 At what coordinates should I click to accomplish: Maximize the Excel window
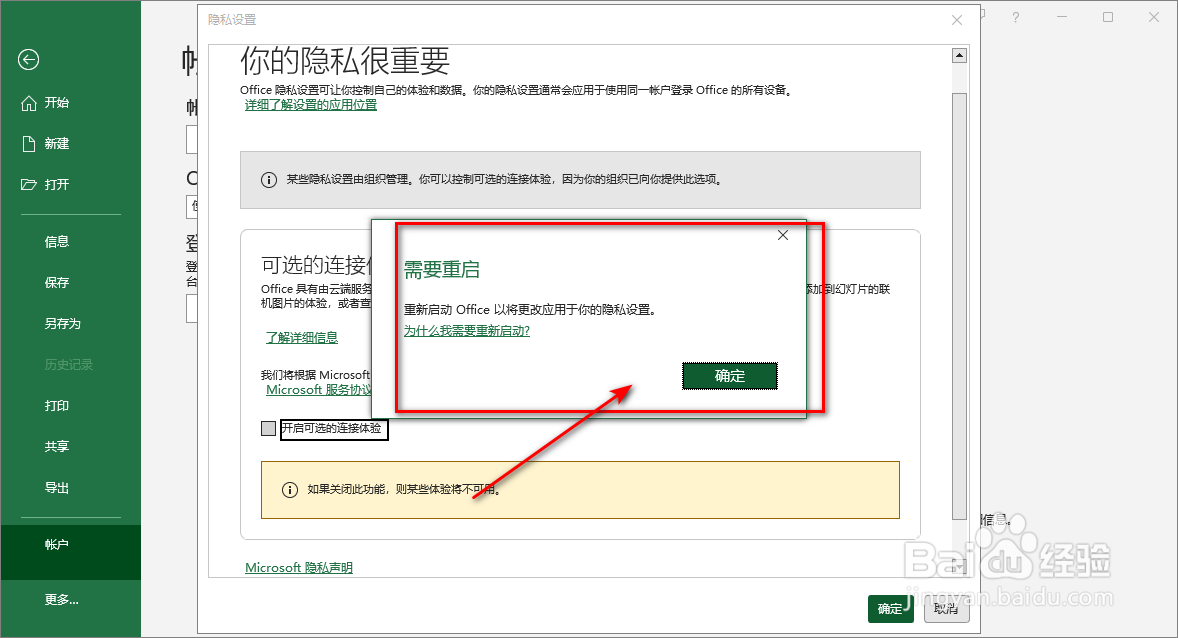(1107, 17)
